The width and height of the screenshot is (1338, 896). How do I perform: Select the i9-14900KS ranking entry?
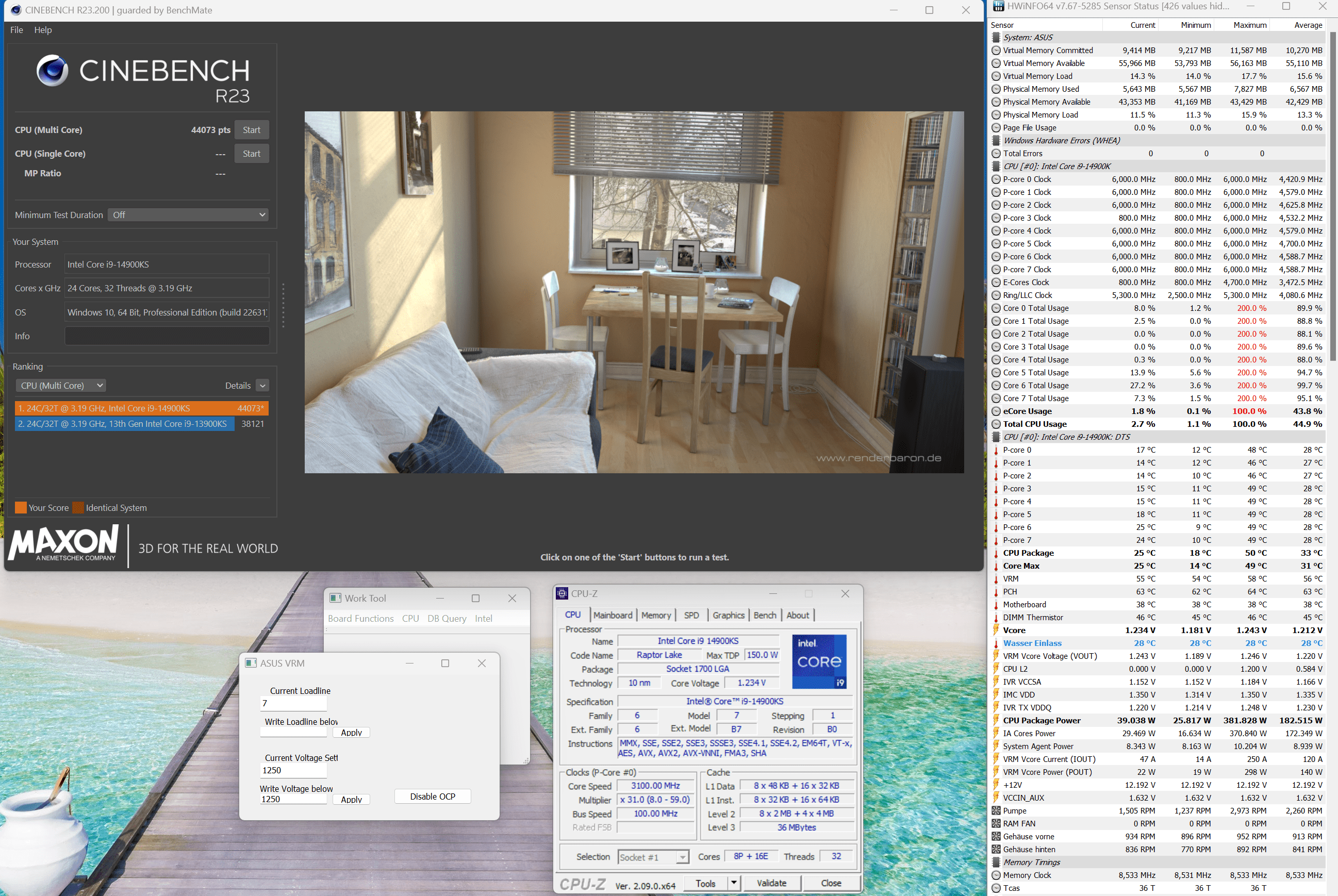141,408
